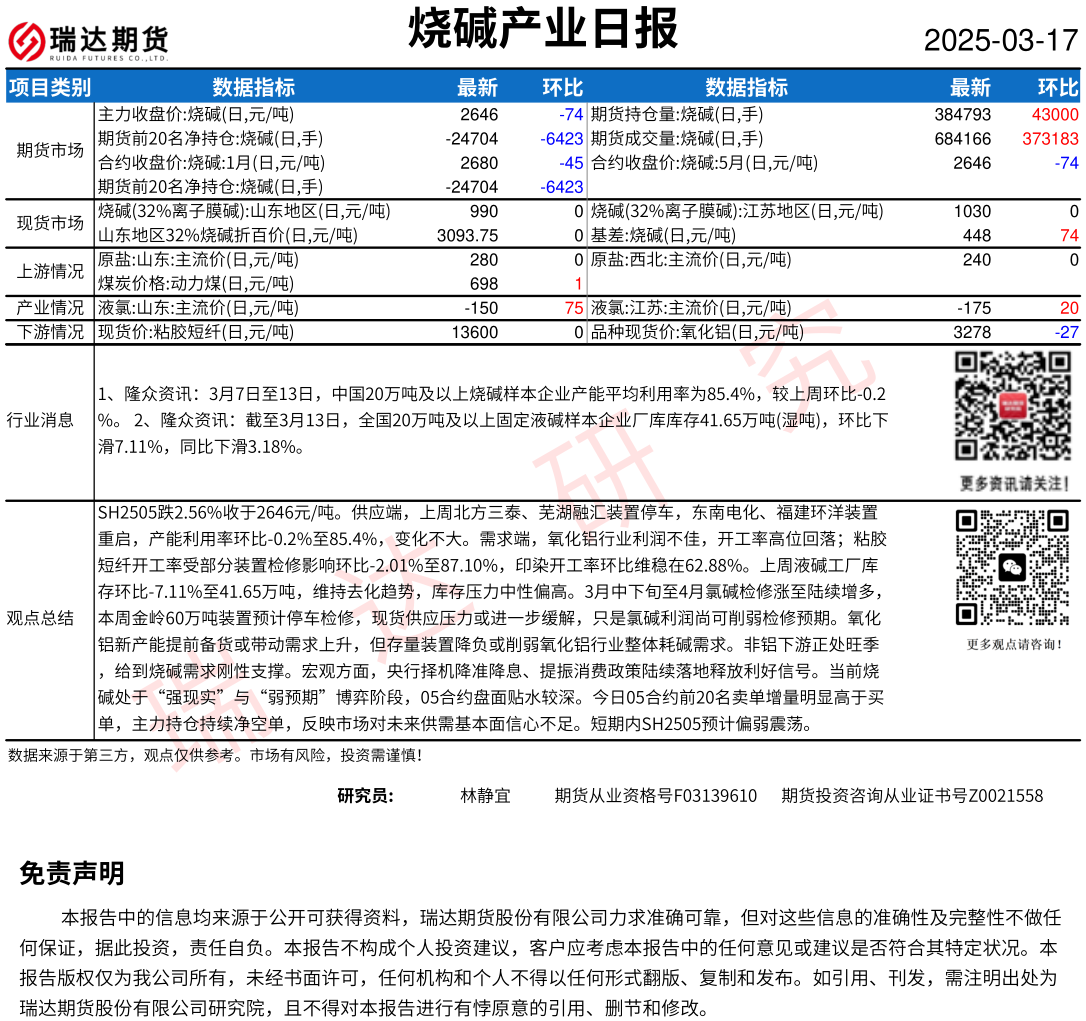Click the 期货市场 category cell

click(x=50, y=150)
